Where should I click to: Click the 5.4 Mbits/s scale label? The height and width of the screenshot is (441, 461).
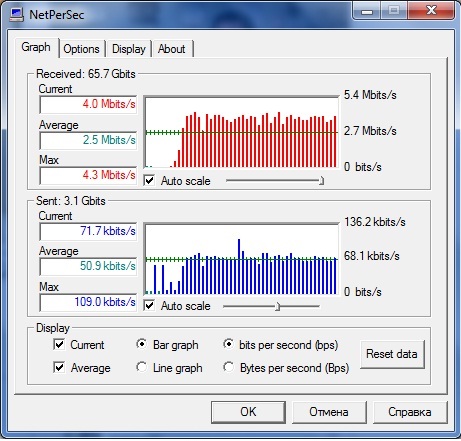(370, 95)
